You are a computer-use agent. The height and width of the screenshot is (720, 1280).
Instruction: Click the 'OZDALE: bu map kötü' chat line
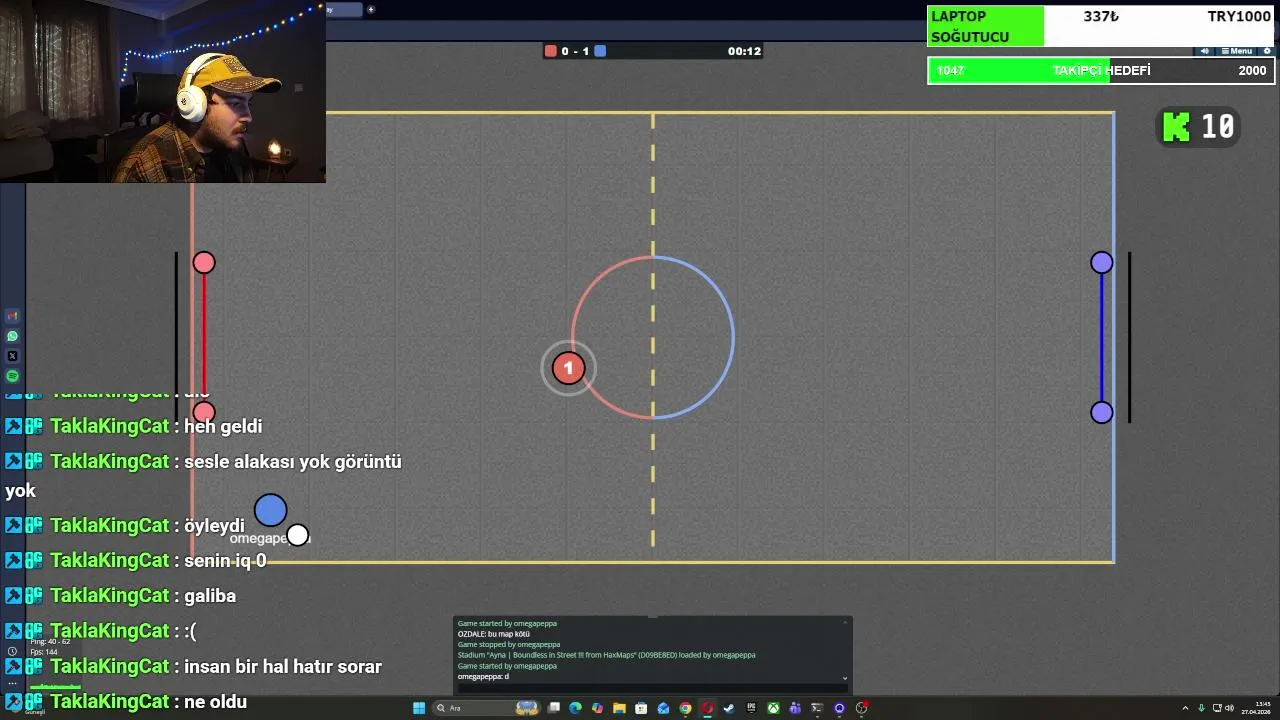(x=494, y=634)
